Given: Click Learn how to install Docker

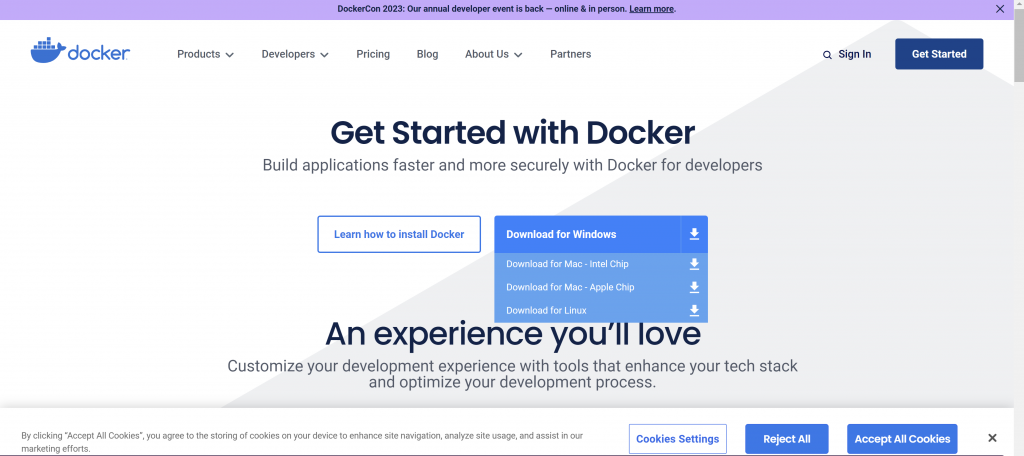Looking at the screenshot, I should click(x=399, y=234).
